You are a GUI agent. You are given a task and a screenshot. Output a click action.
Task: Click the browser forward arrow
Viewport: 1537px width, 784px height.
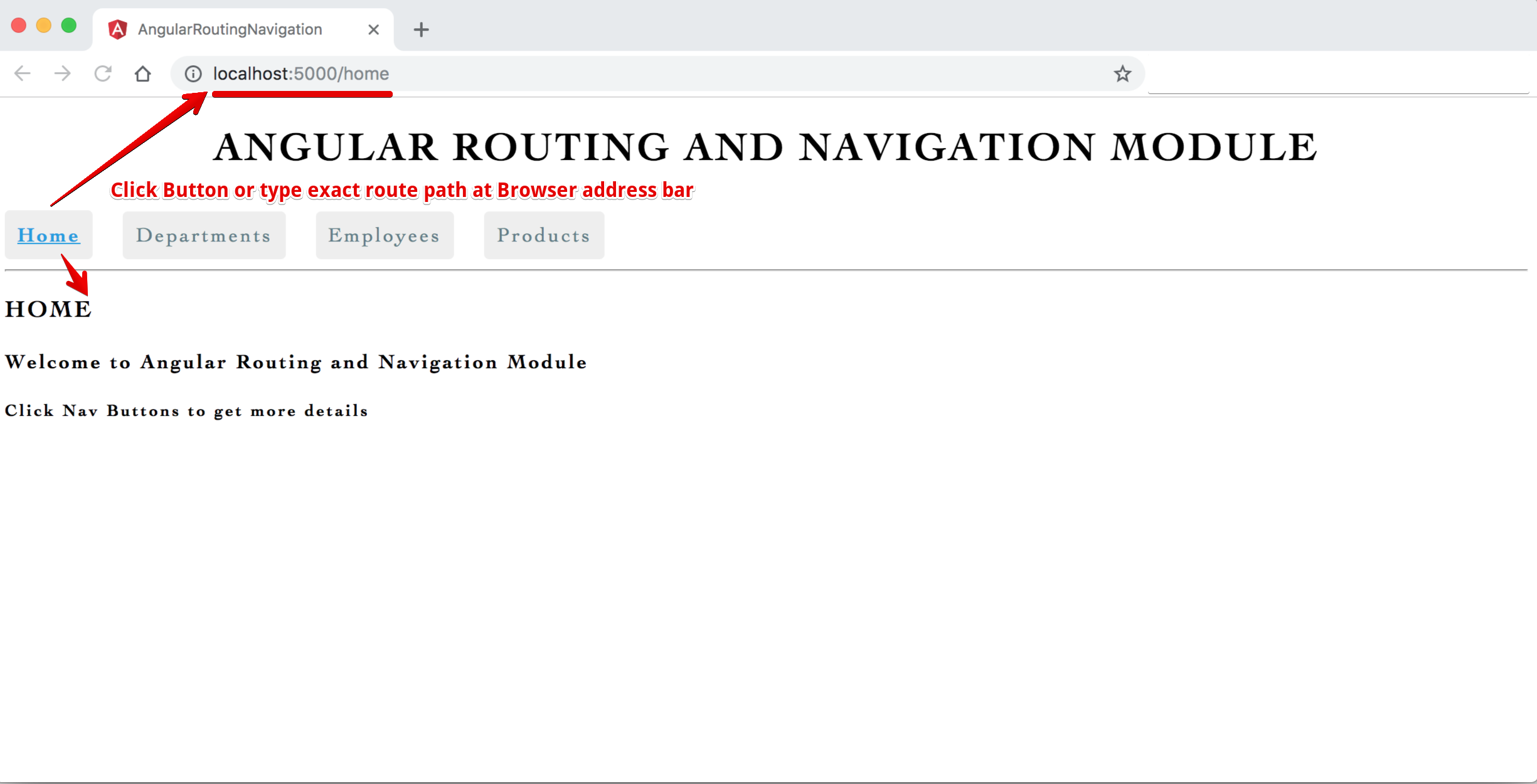(x=63, y=74)
